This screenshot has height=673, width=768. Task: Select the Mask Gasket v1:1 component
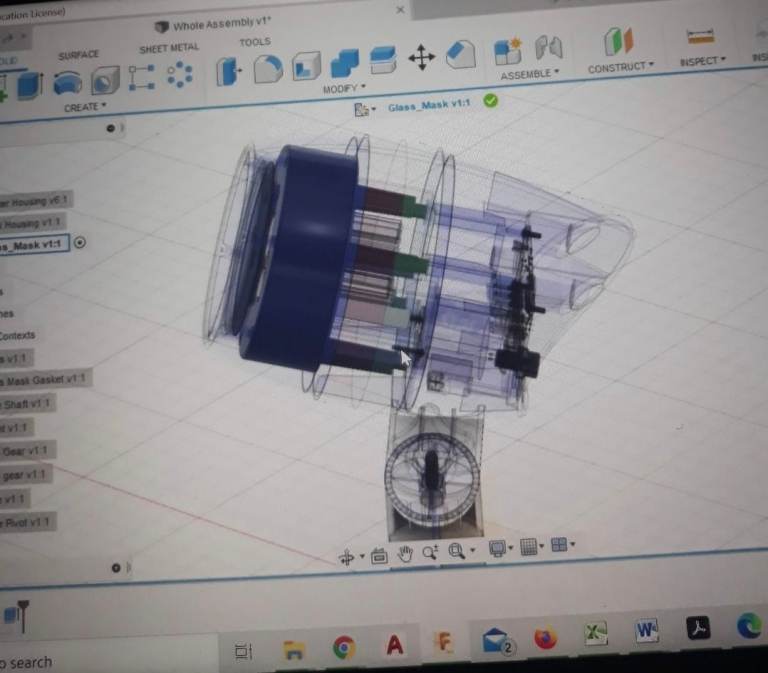45,380
